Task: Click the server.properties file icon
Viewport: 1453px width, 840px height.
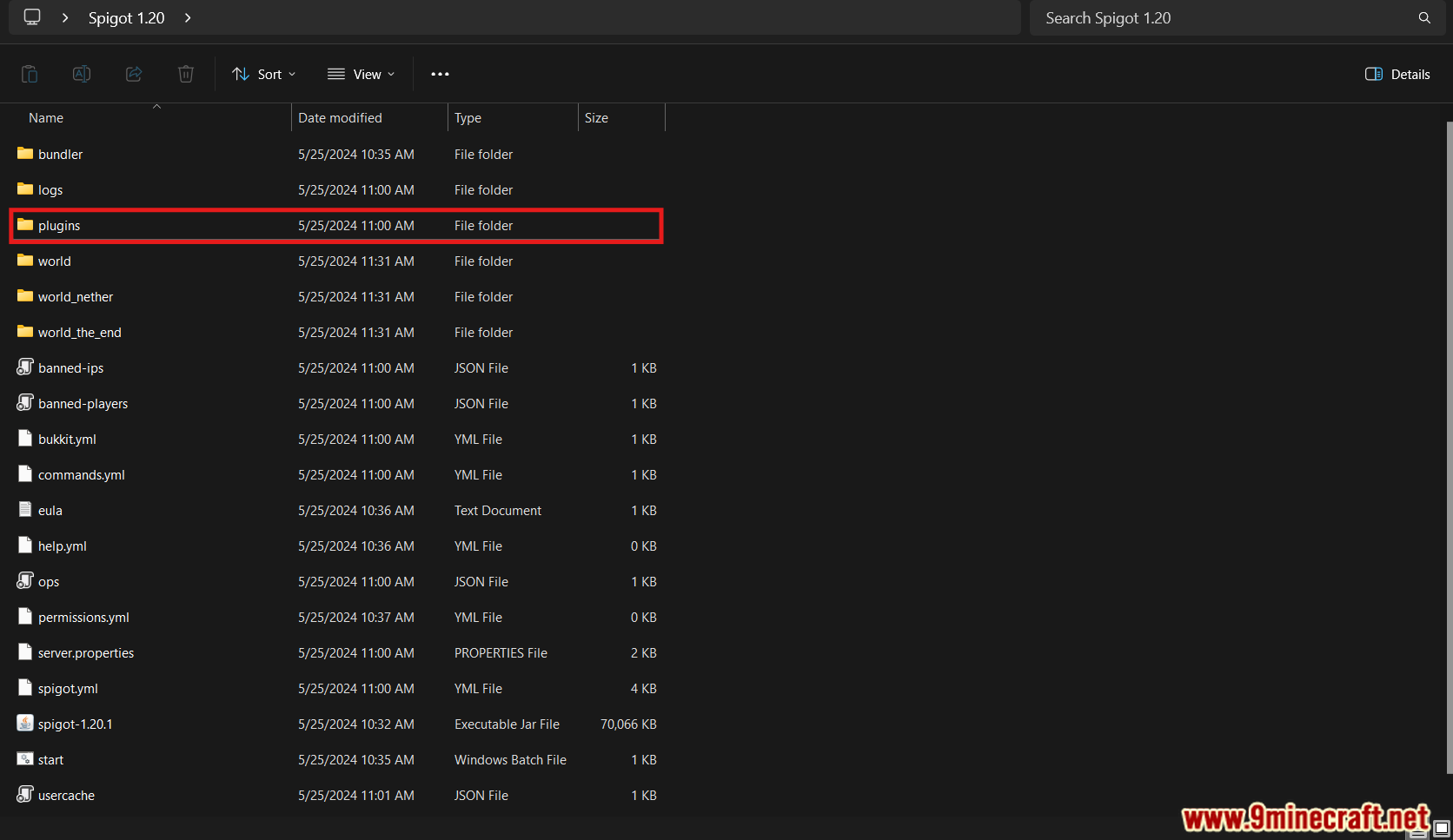Action: (x=25, y=652)
